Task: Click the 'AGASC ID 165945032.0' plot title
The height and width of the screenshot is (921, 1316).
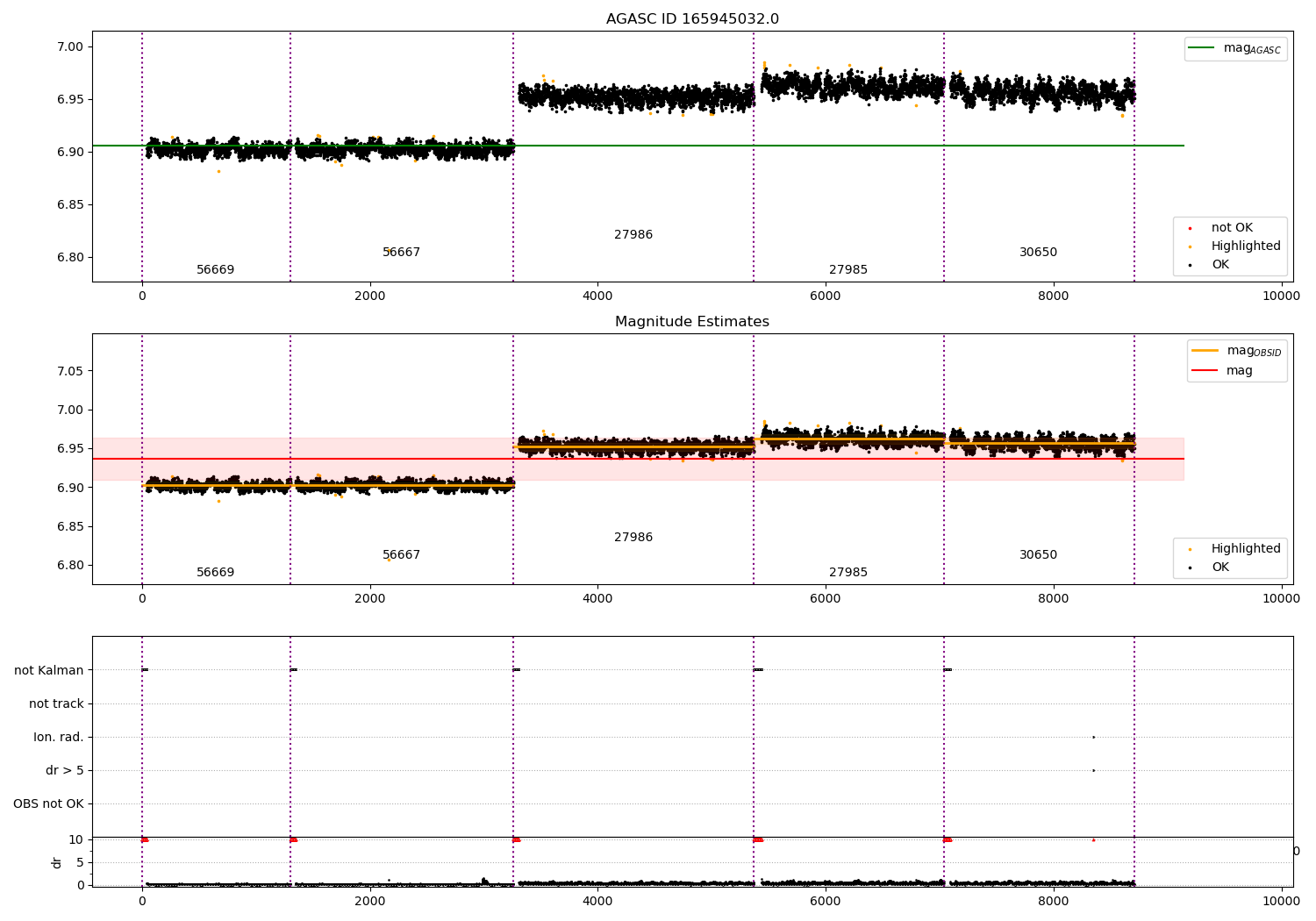Action: point(692,19)
